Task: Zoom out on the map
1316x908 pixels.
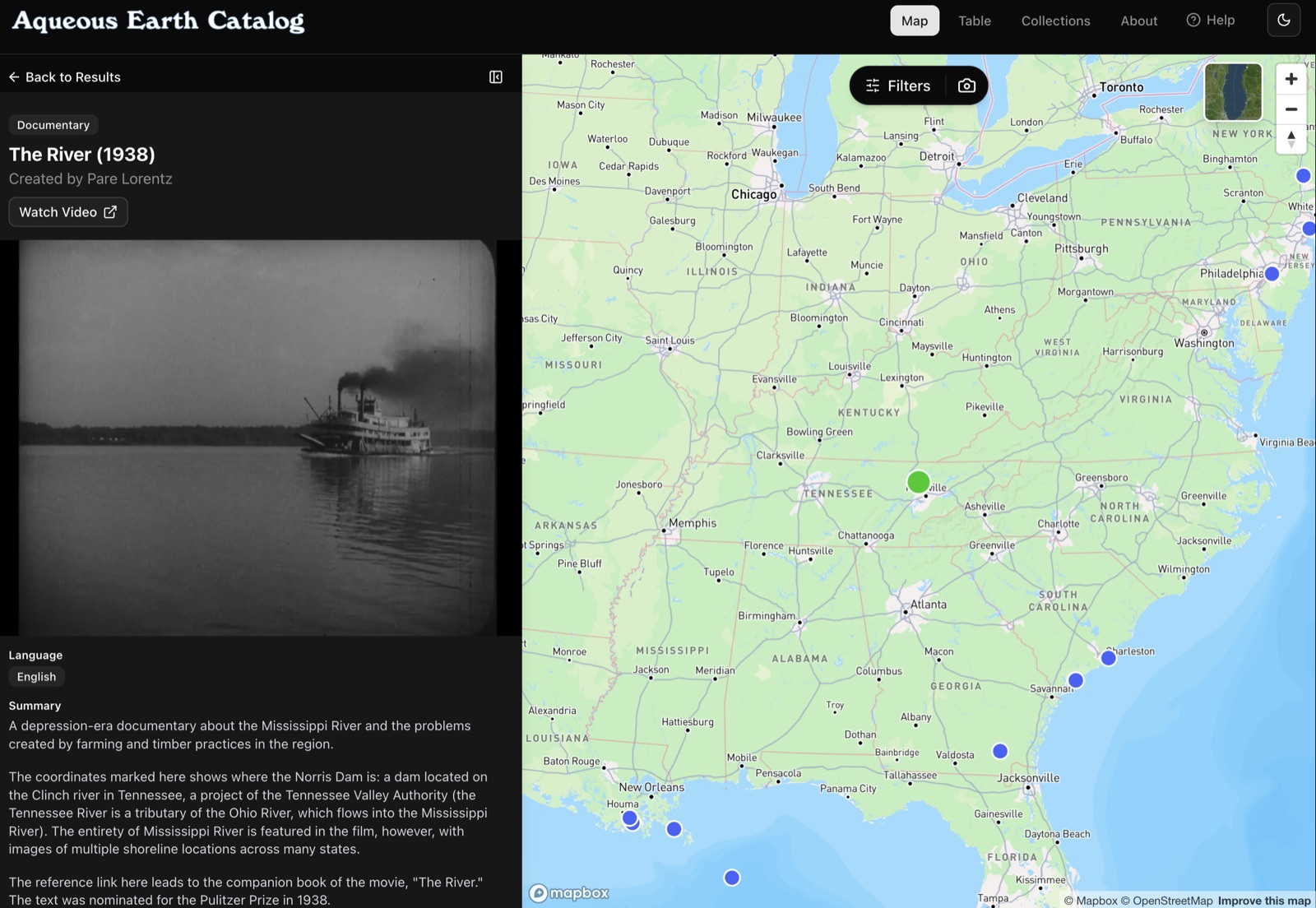Action: click(1291, 109)
